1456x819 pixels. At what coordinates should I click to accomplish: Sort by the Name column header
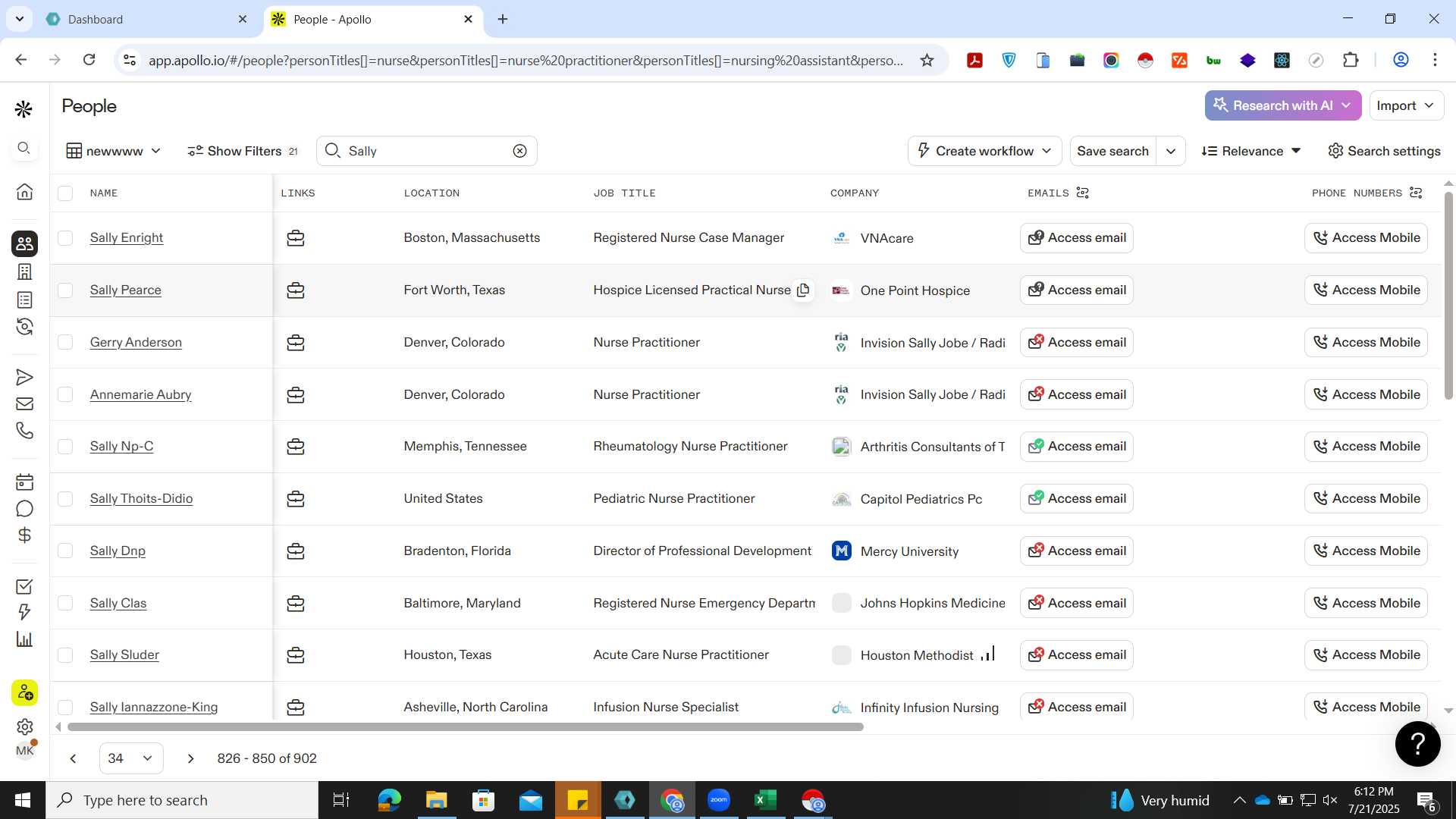104,193
